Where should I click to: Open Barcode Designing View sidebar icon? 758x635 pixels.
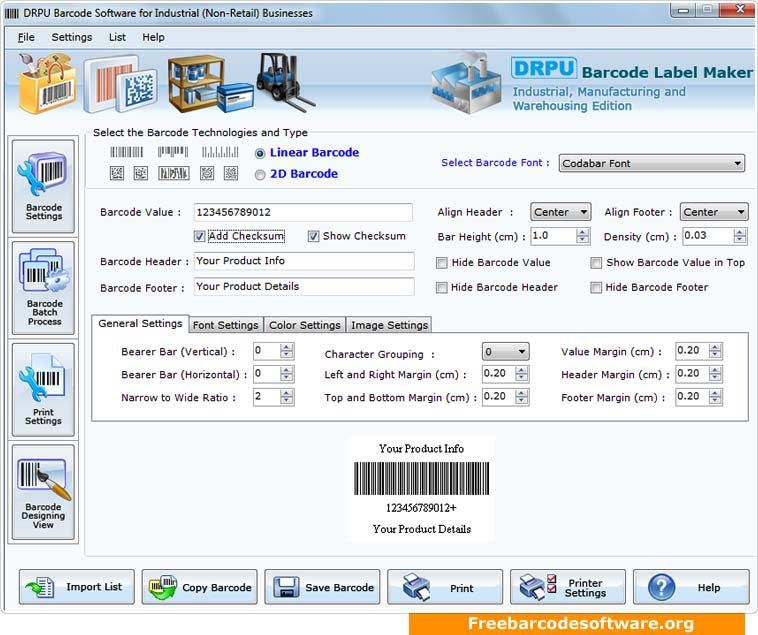(44, 492)
